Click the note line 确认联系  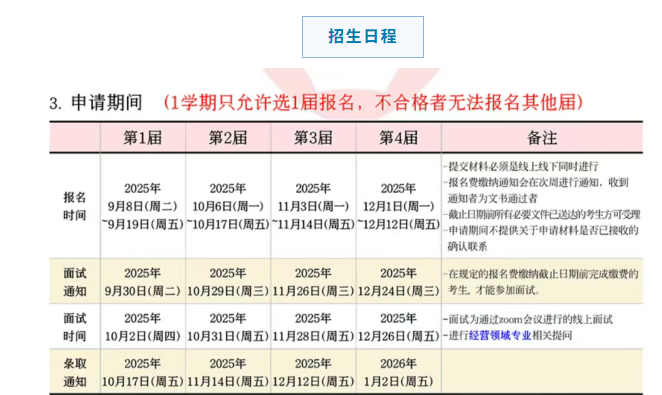(x=467, y=246)
